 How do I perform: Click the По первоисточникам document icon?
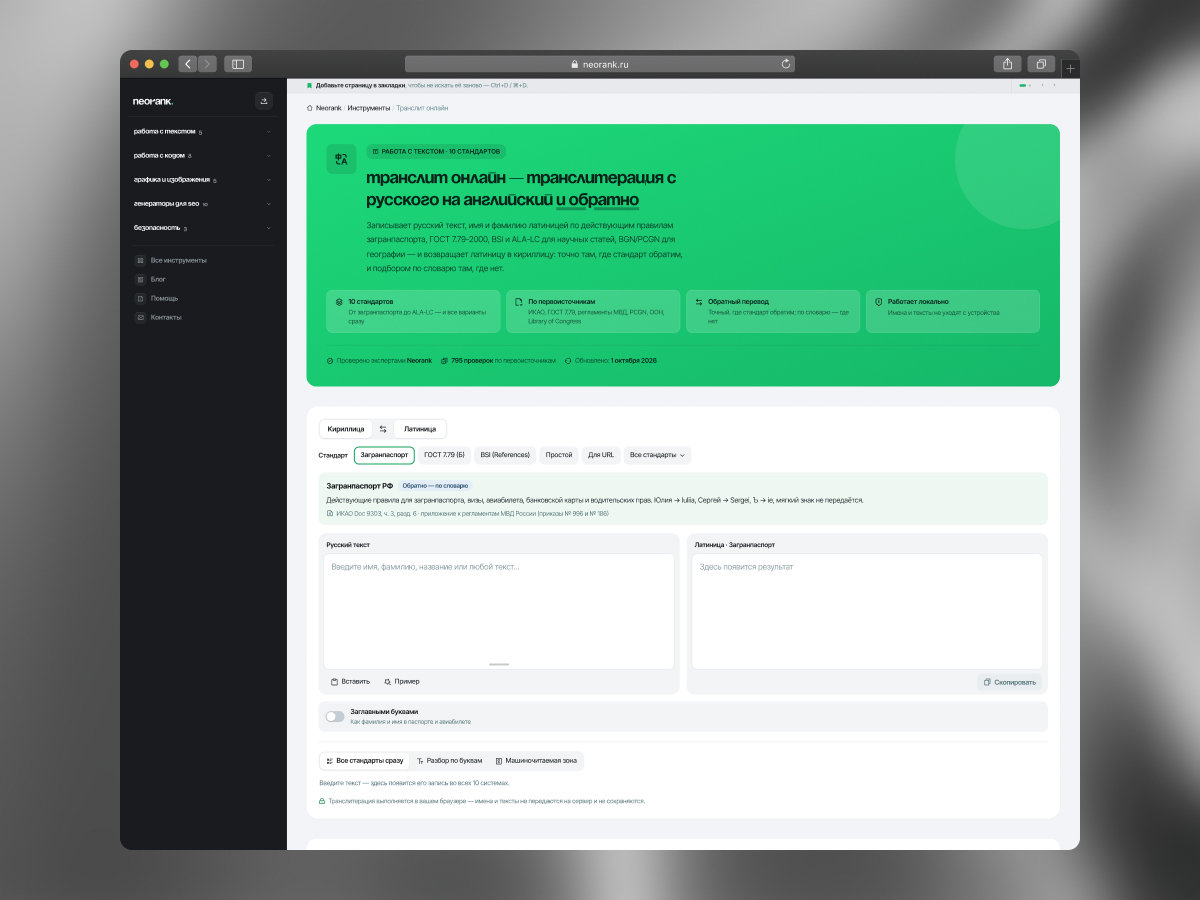point(519,301)
